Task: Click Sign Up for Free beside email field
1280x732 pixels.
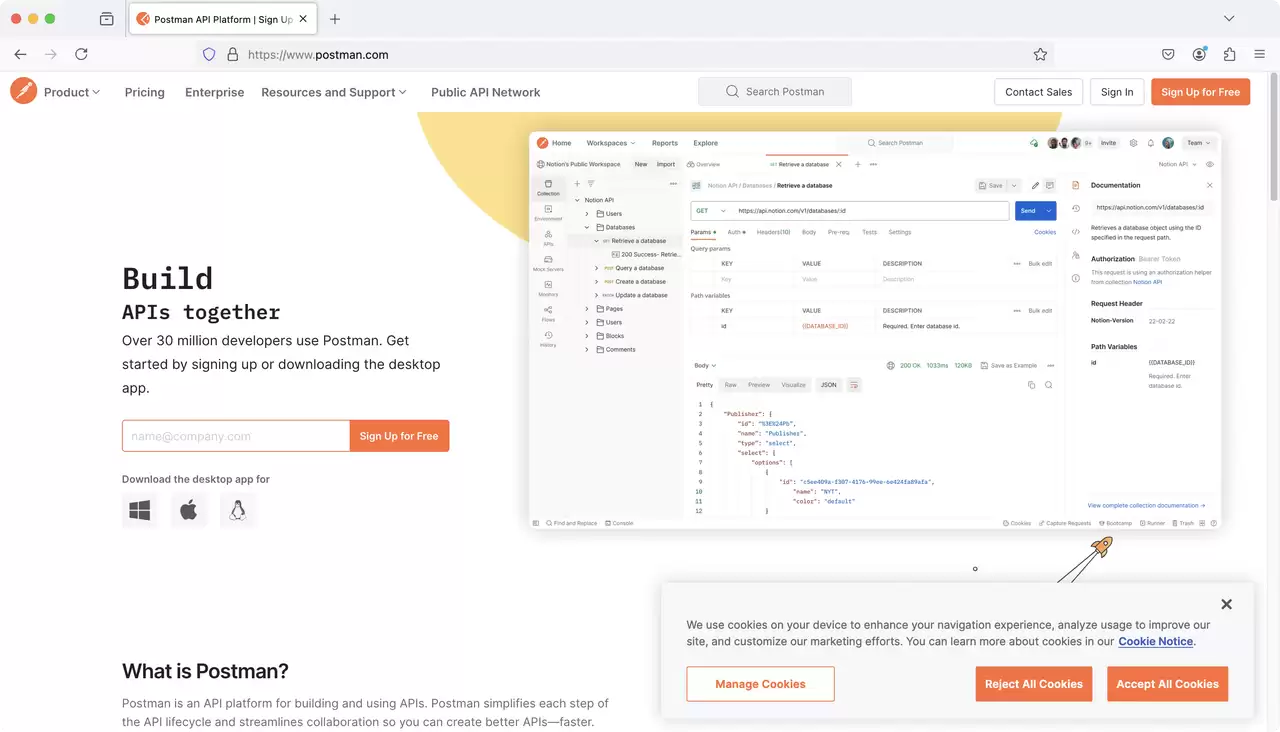Action: [x=399, y=436]
